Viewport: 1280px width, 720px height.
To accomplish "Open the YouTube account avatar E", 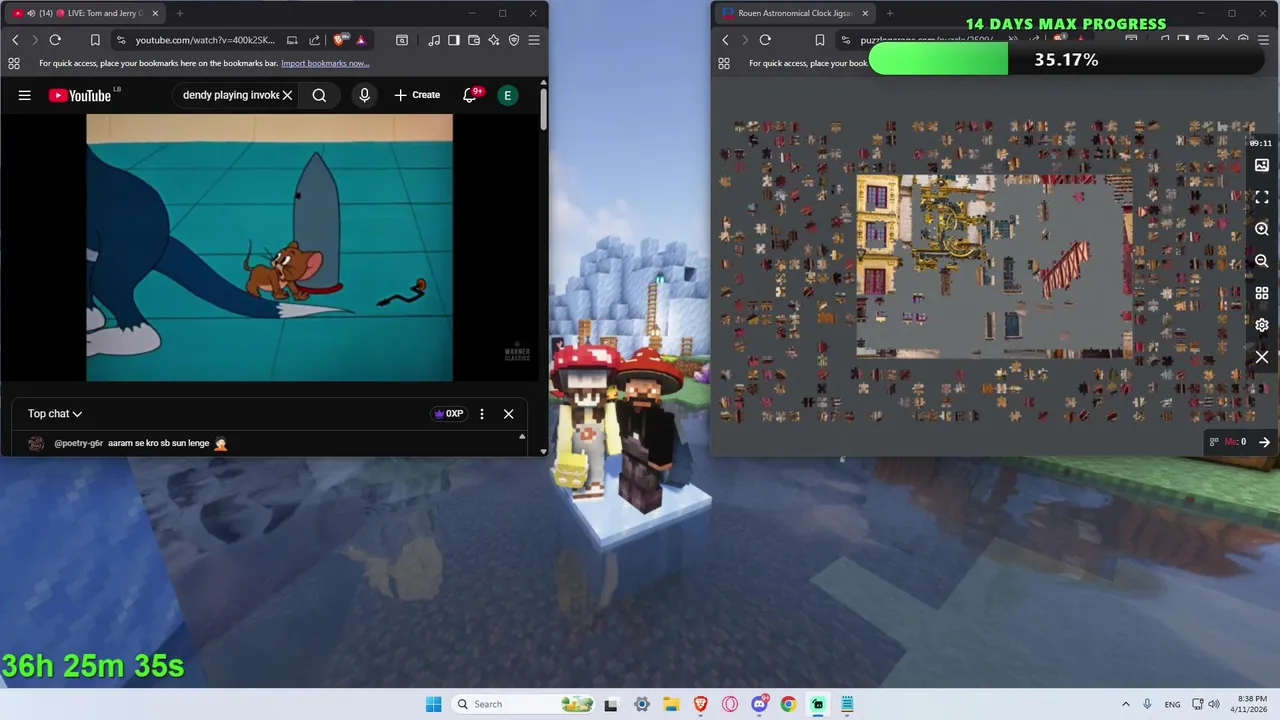I will tap(508, 95).
